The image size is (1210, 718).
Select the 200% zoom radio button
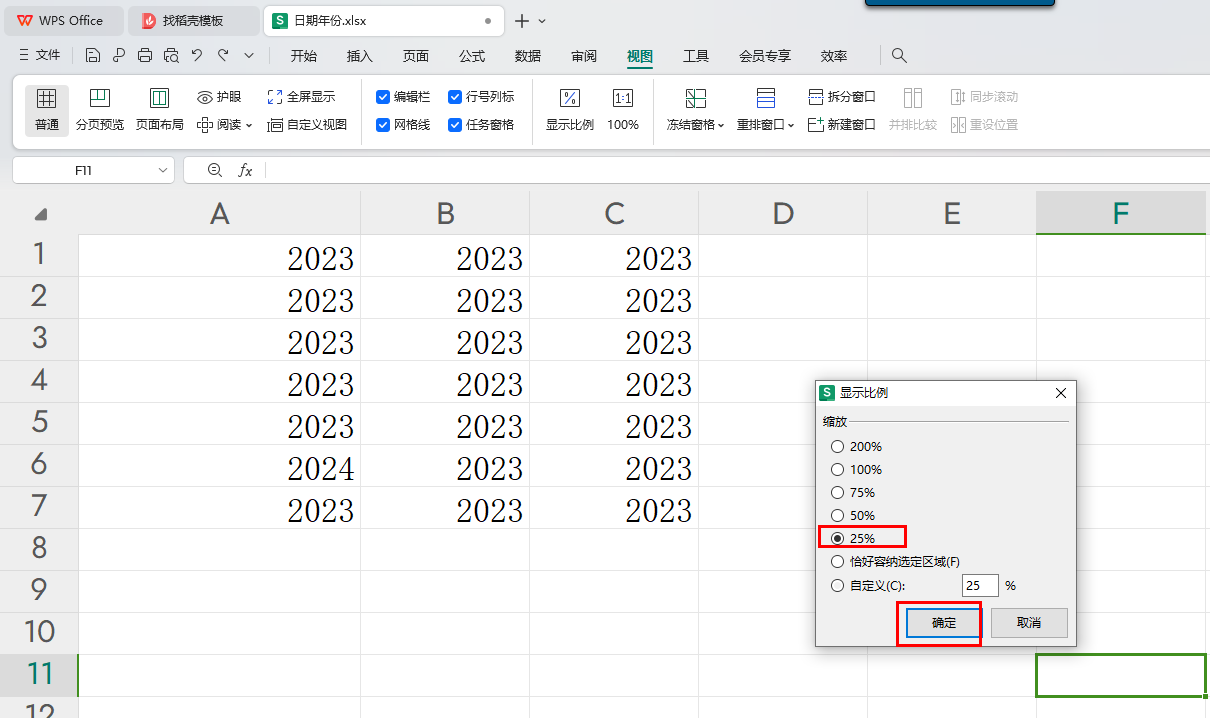pos(838,446)
